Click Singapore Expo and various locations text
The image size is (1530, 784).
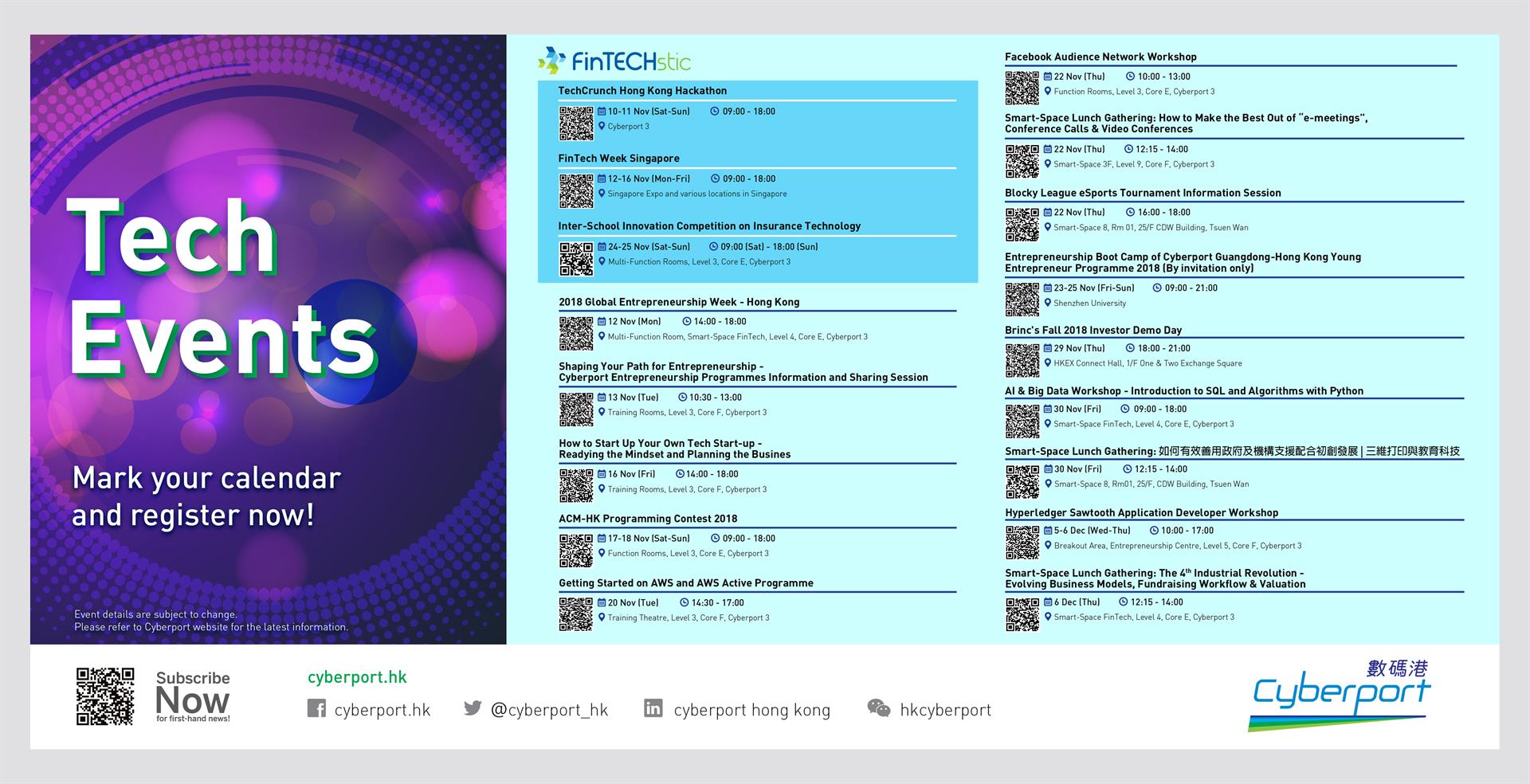pyautogui.click(x=696, y=194)
